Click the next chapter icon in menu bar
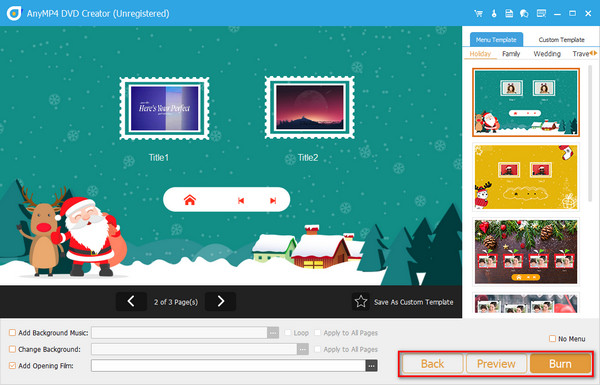Screen dimensions: 600x385 pos(273,201)
